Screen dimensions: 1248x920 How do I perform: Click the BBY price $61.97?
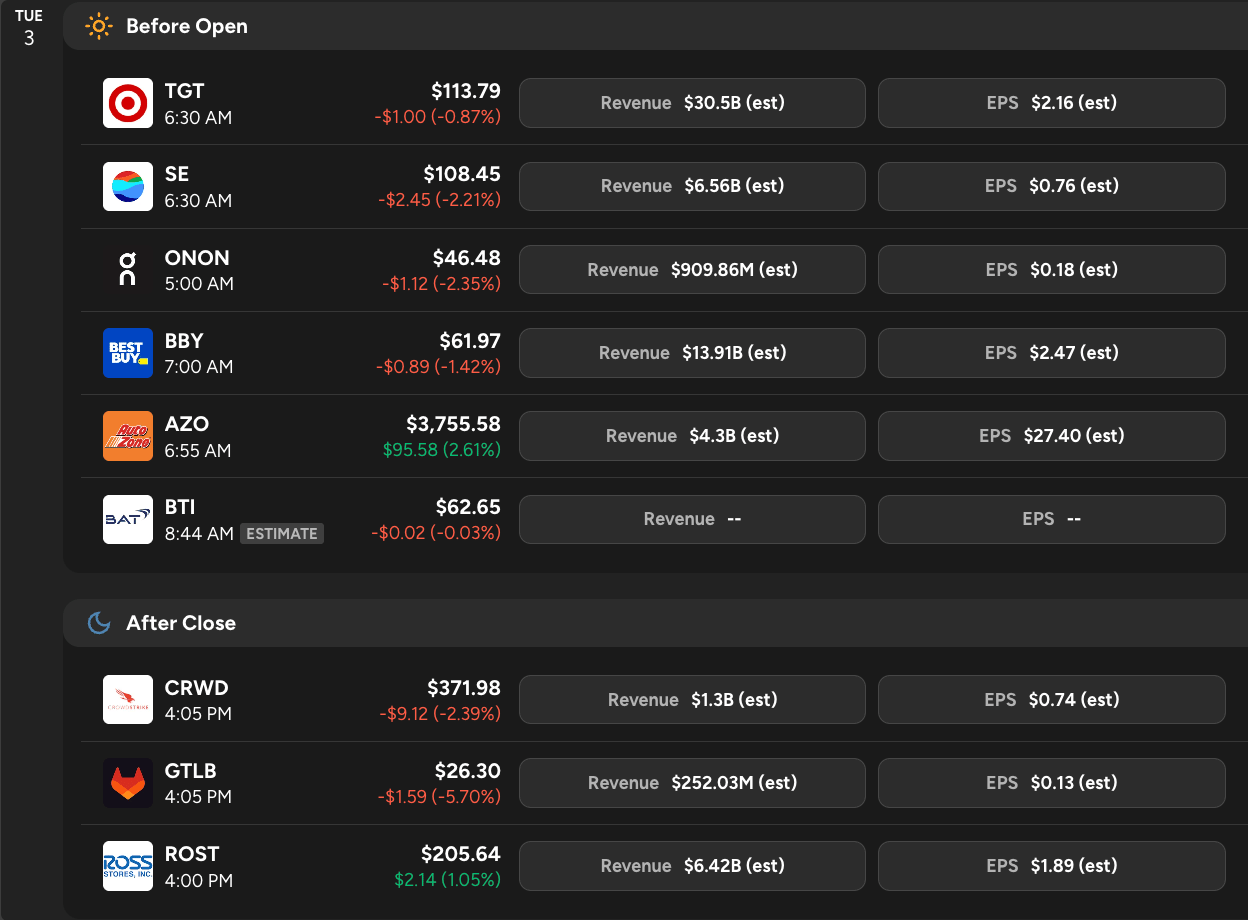point(470,341)
